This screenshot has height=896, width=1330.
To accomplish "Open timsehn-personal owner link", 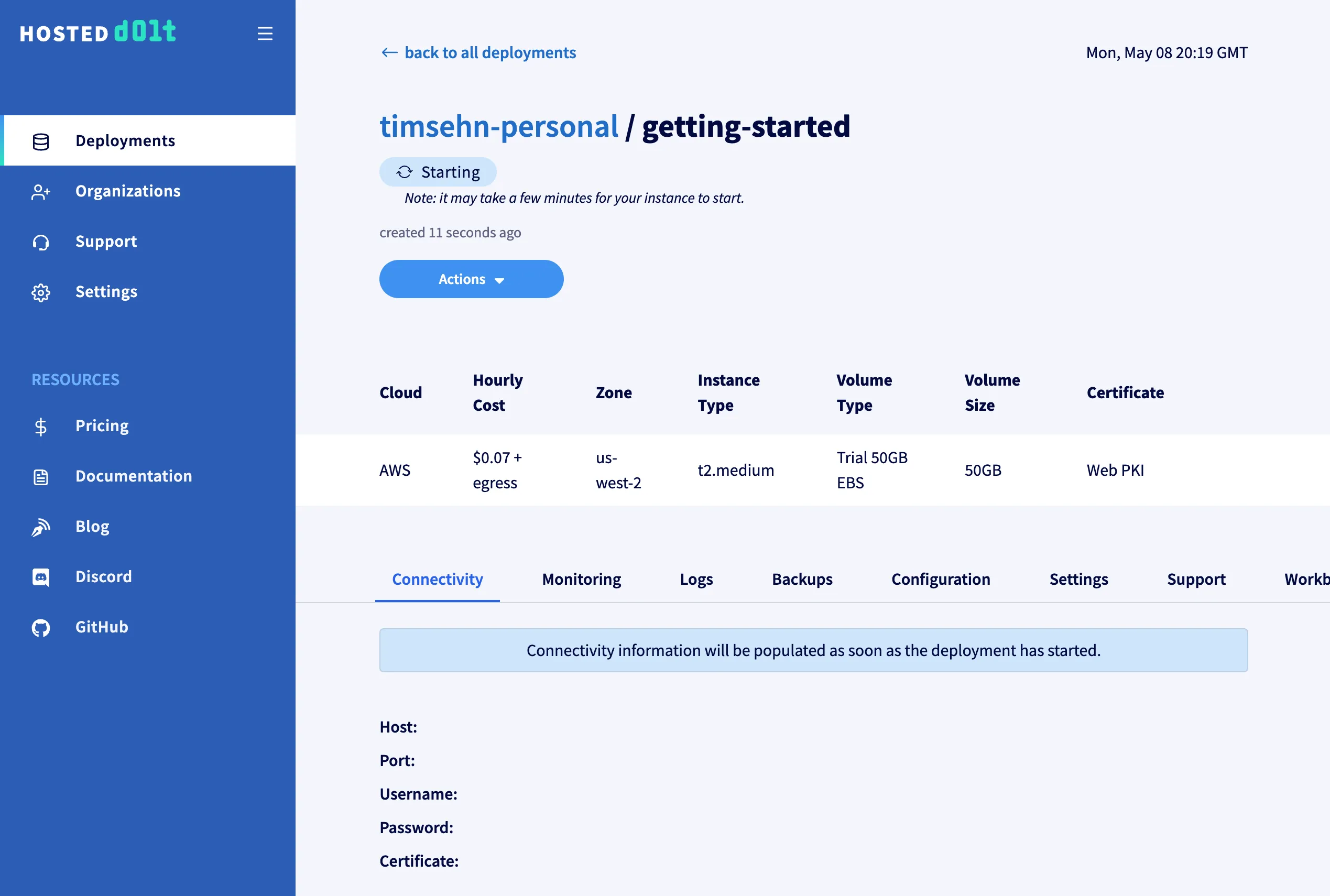I will [x=498, y=126].
